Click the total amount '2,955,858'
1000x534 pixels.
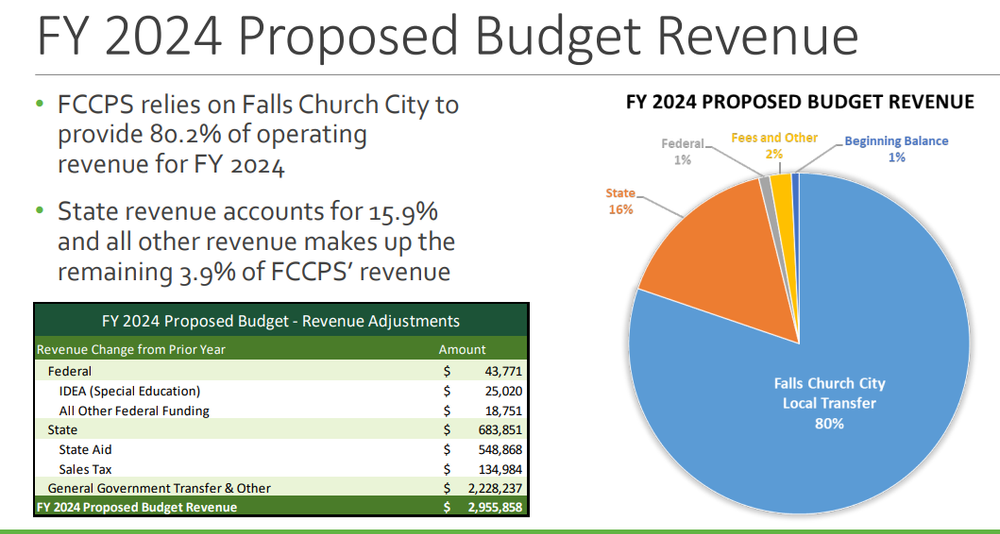pyautogui.click(x=494, y=508)
